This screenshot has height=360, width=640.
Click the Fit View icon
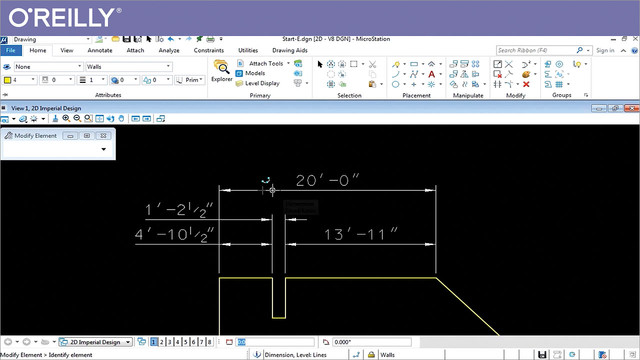tap(99, 119)
